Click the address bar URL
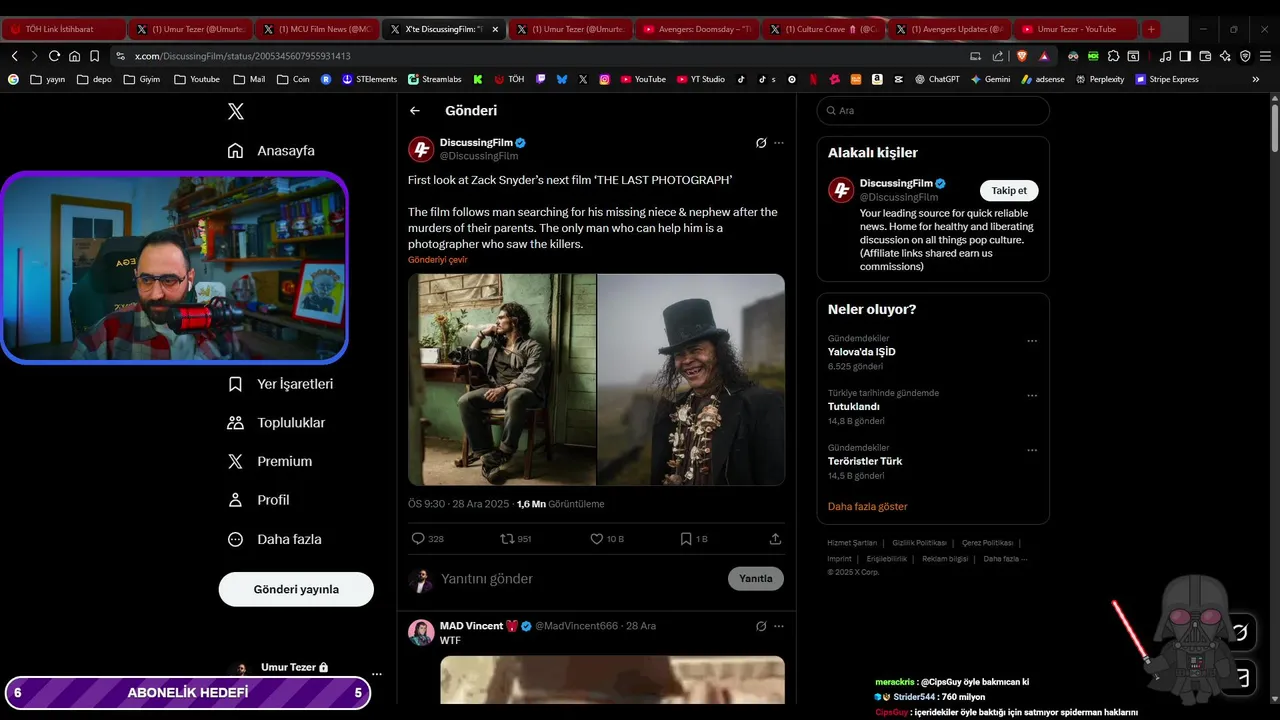This screenshot has height=720, width=1280. 243,56
